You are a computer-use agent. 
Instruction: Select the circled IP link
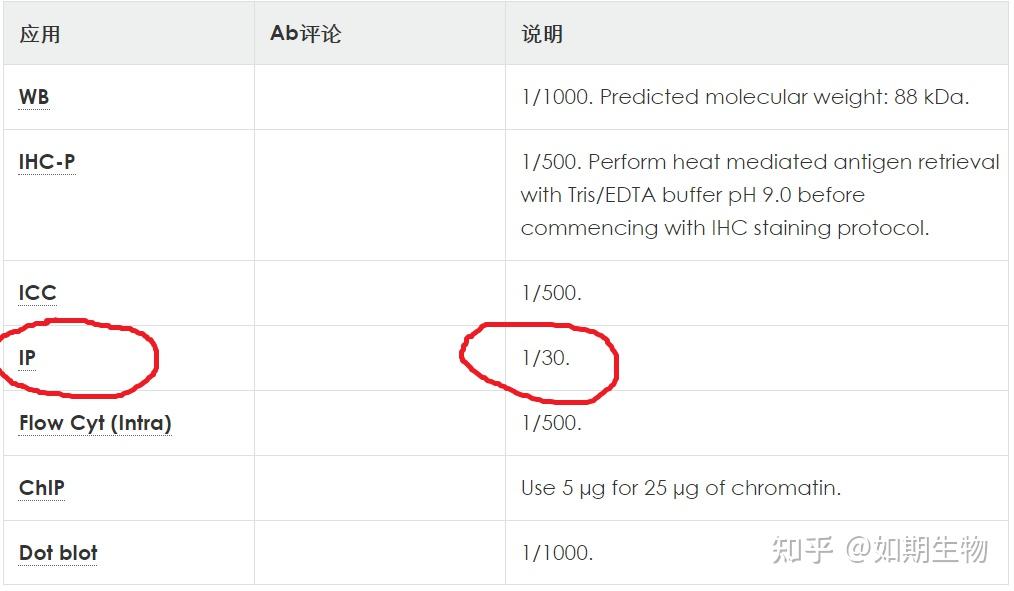tap(27, 358)
